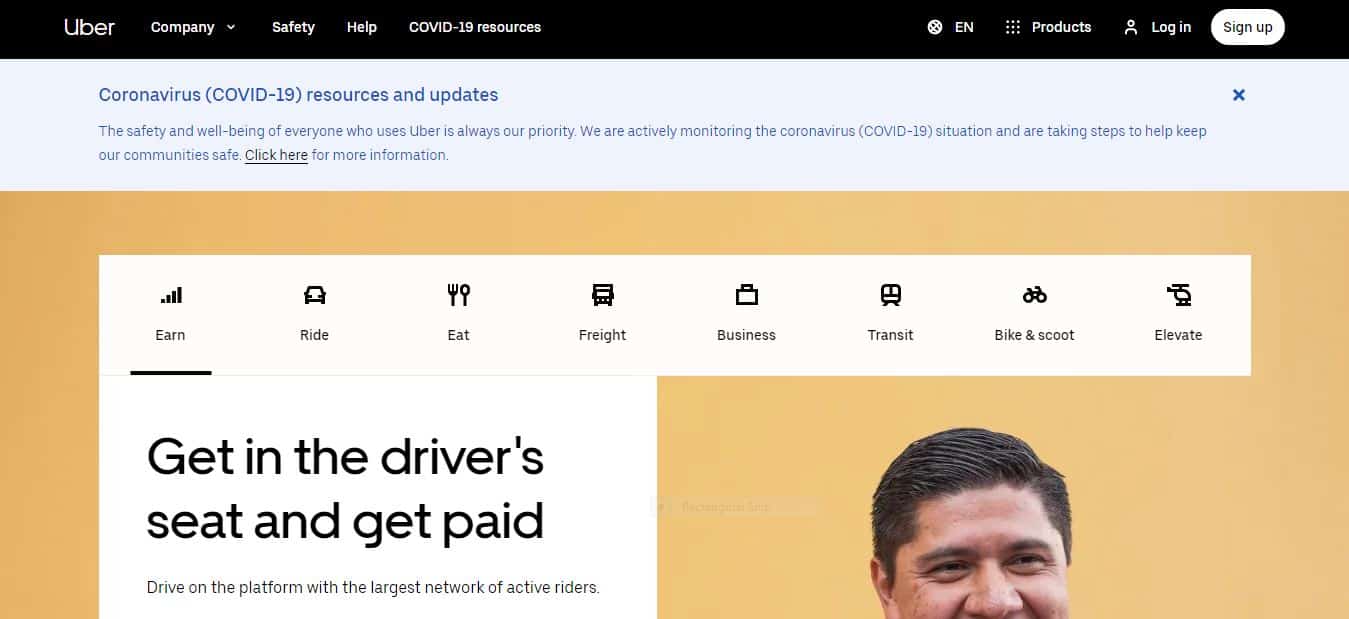Image resolution: width=1349 pixels, height=619 pixels.
Task: Open the Safety menu item
Action: (x=293, y=27)
